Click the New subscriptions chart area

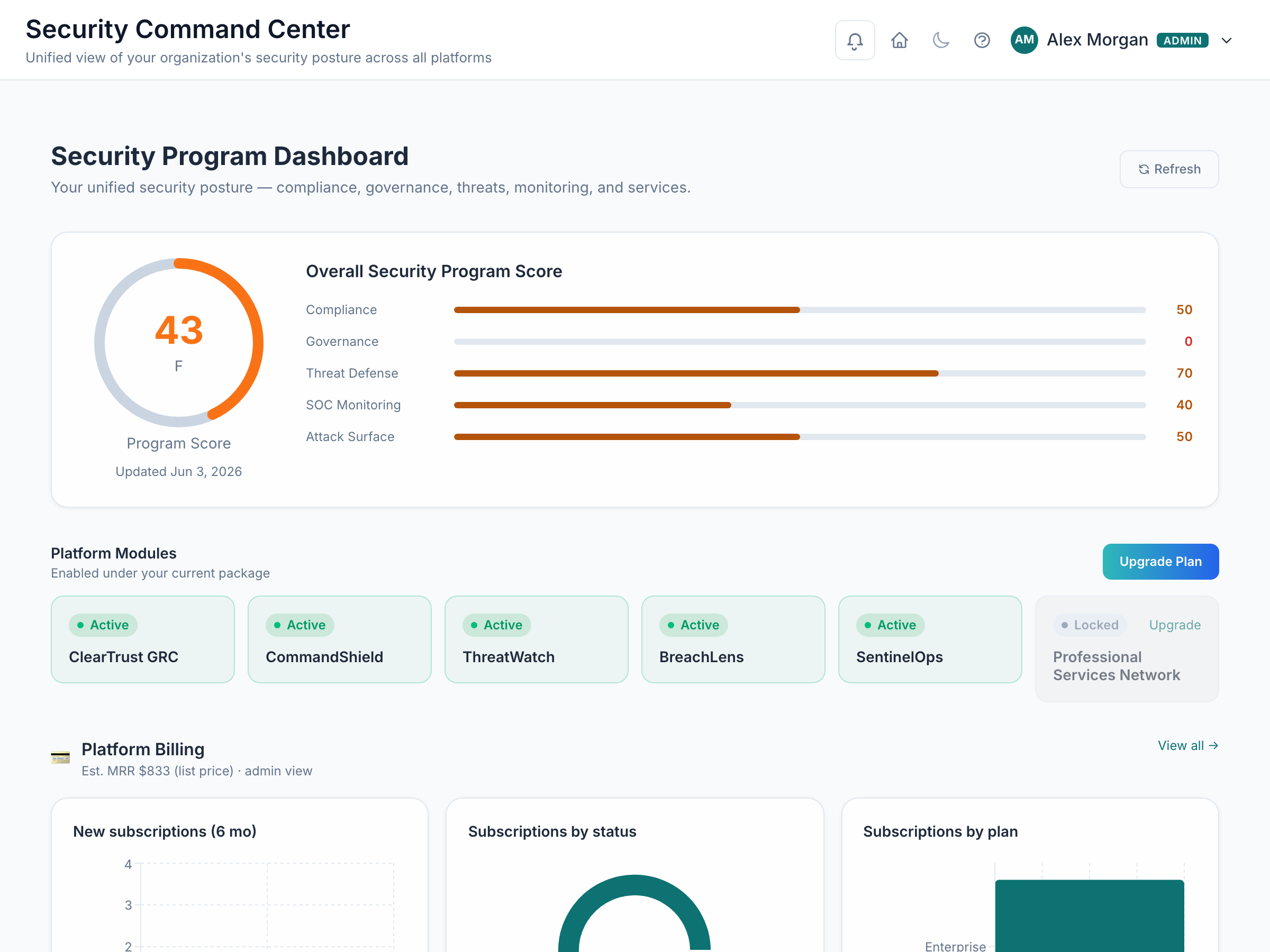pos(267,907)
